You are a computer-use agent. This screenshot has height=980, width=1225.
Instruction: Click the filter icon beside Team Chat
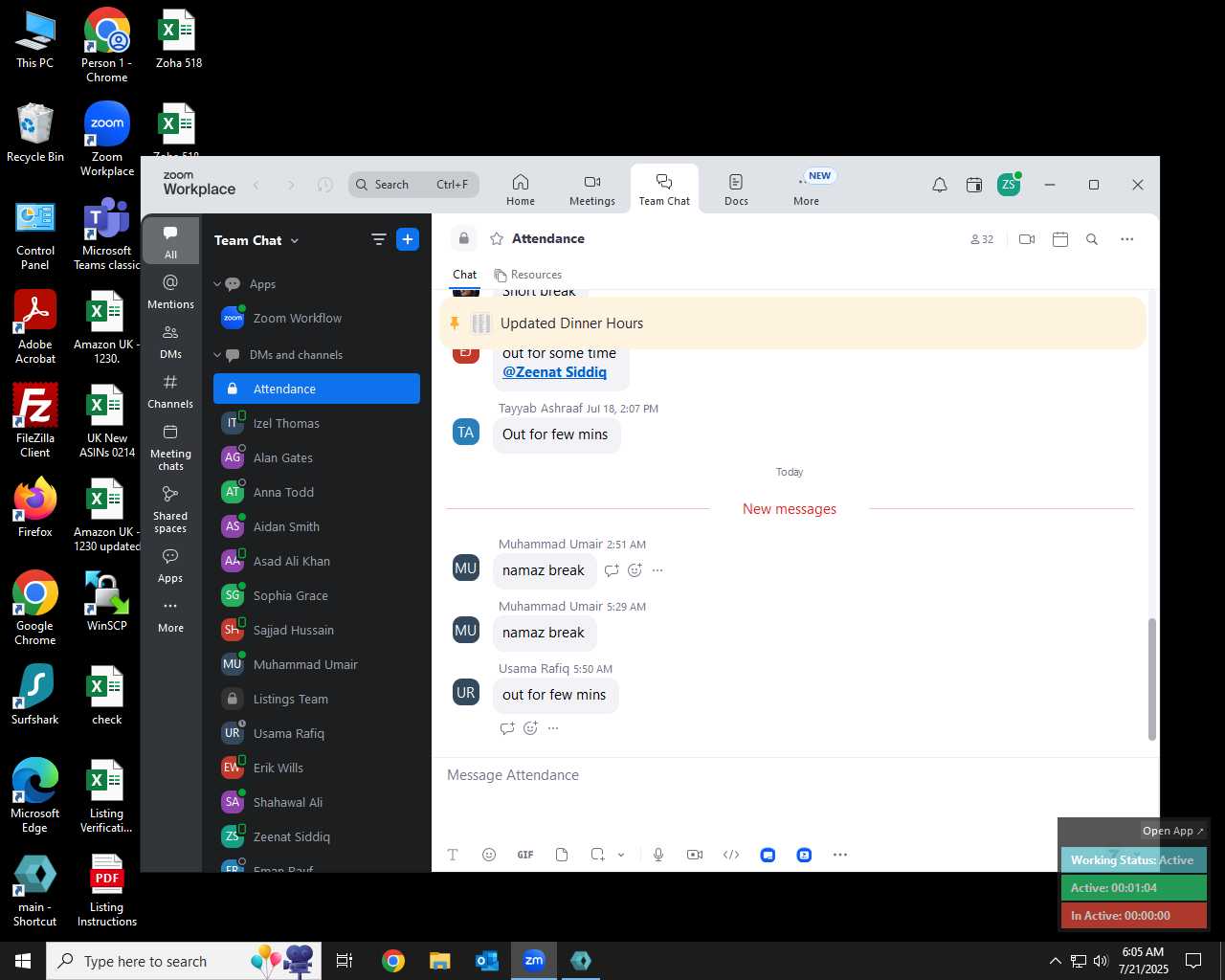click(379, 239)
